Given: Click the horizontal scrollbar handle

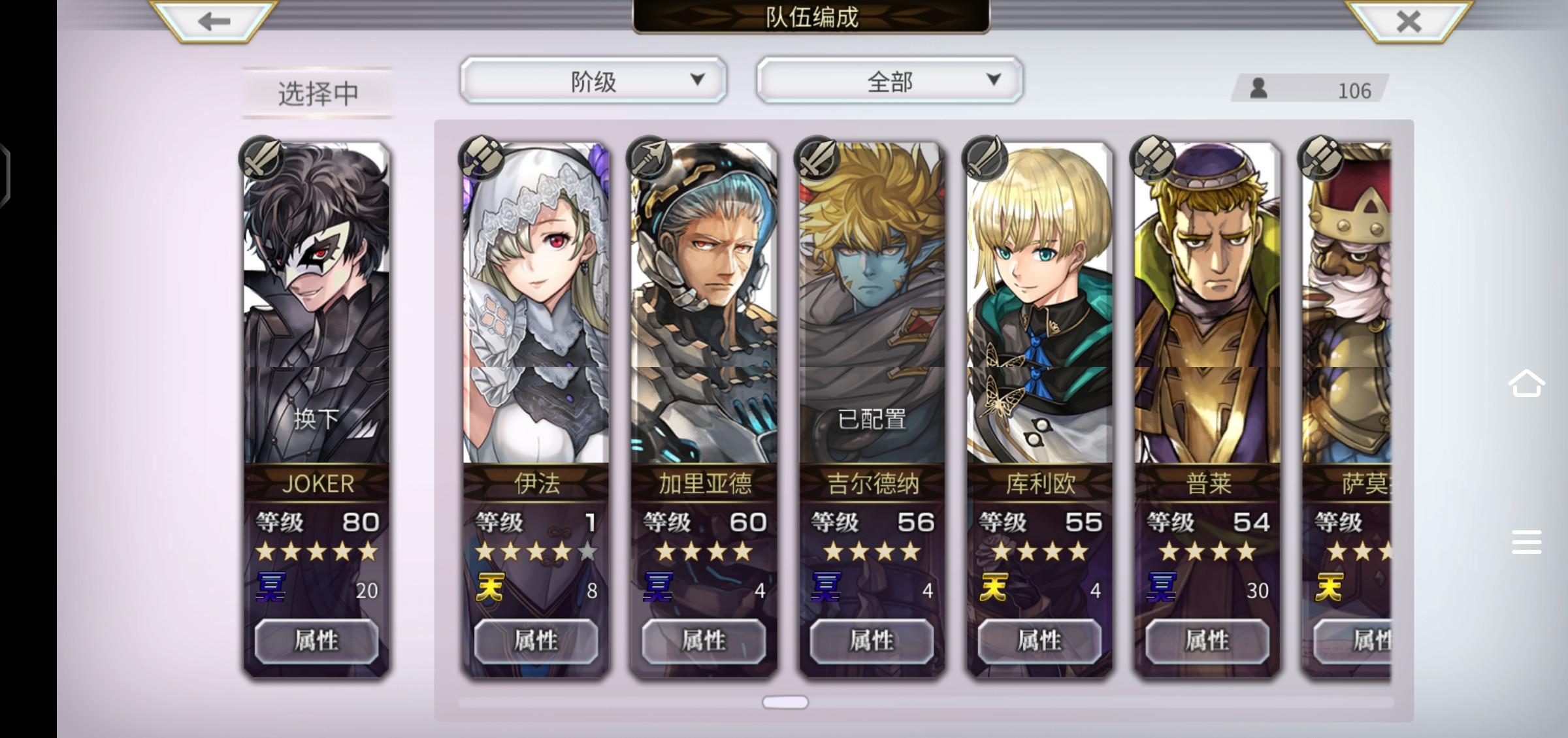Looking at the screenshot, I should (x=785, y=702).
